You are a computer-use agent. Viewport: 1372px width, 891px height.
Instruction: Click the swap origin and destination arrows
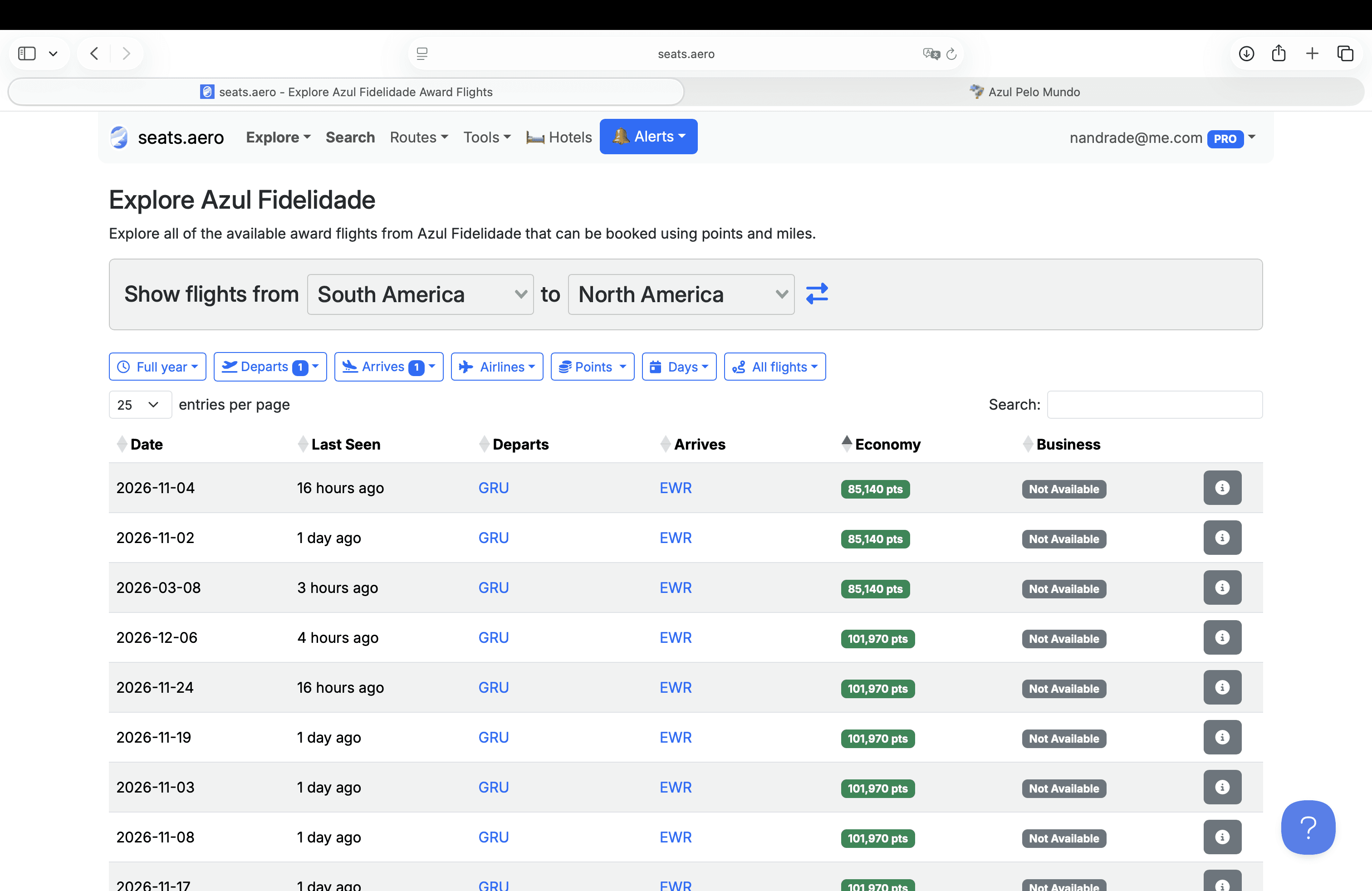coord(817,294)
